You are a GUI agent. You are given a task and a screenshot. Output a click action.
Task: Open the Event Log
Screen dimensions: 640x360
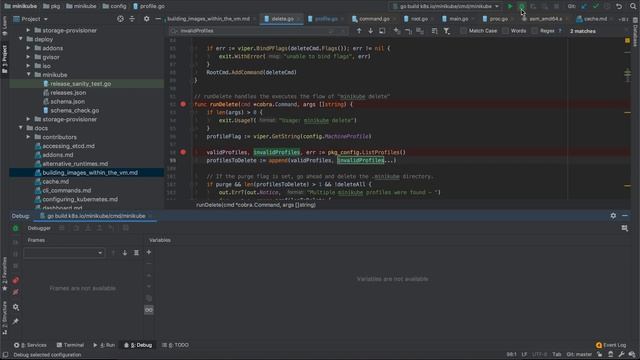click(611, 345)
